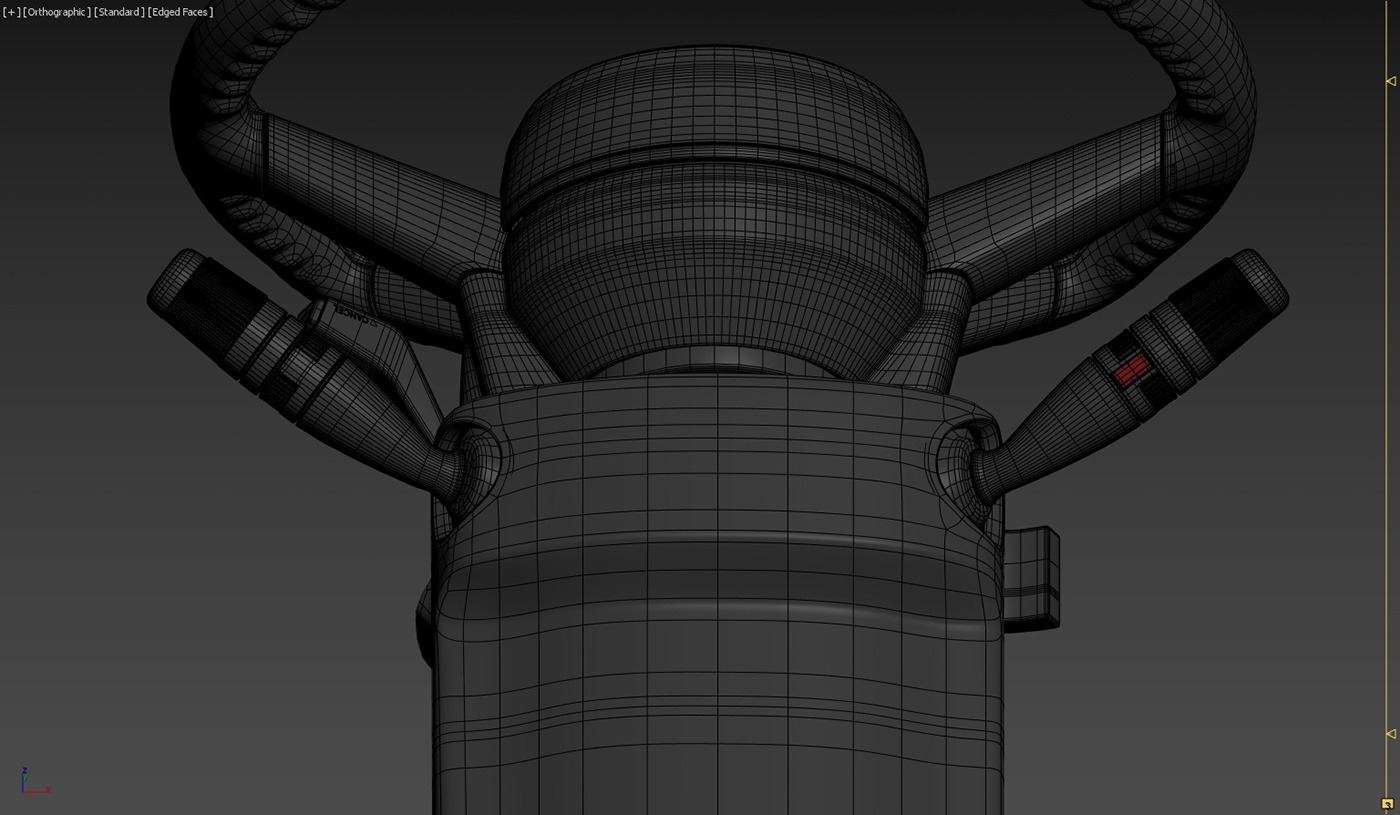
Task: Open the General viewport [+] menu
Action: tap(11, 11)
